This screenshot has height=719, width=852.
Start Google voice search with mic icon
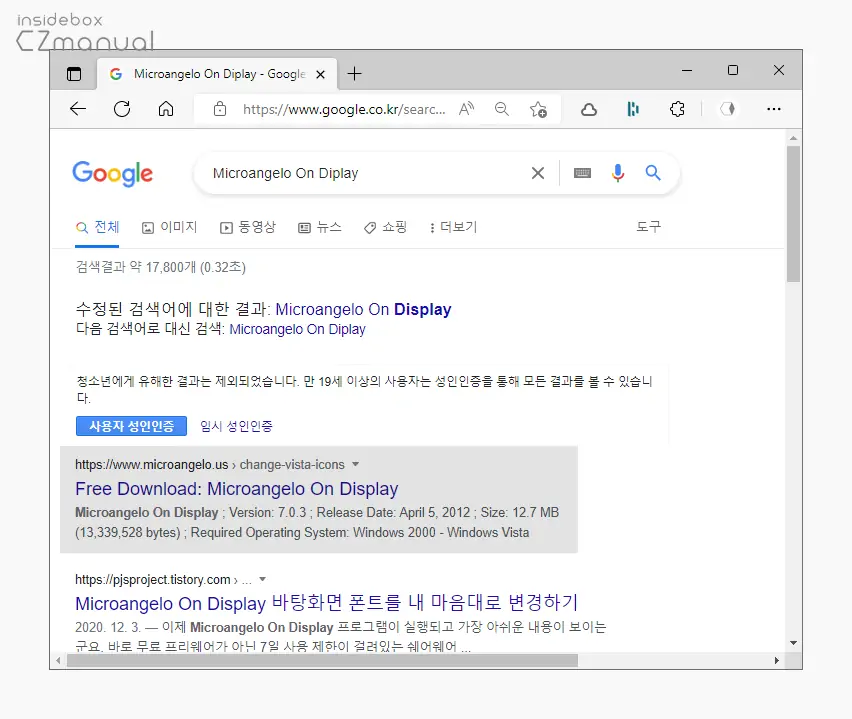coord(617,173)
